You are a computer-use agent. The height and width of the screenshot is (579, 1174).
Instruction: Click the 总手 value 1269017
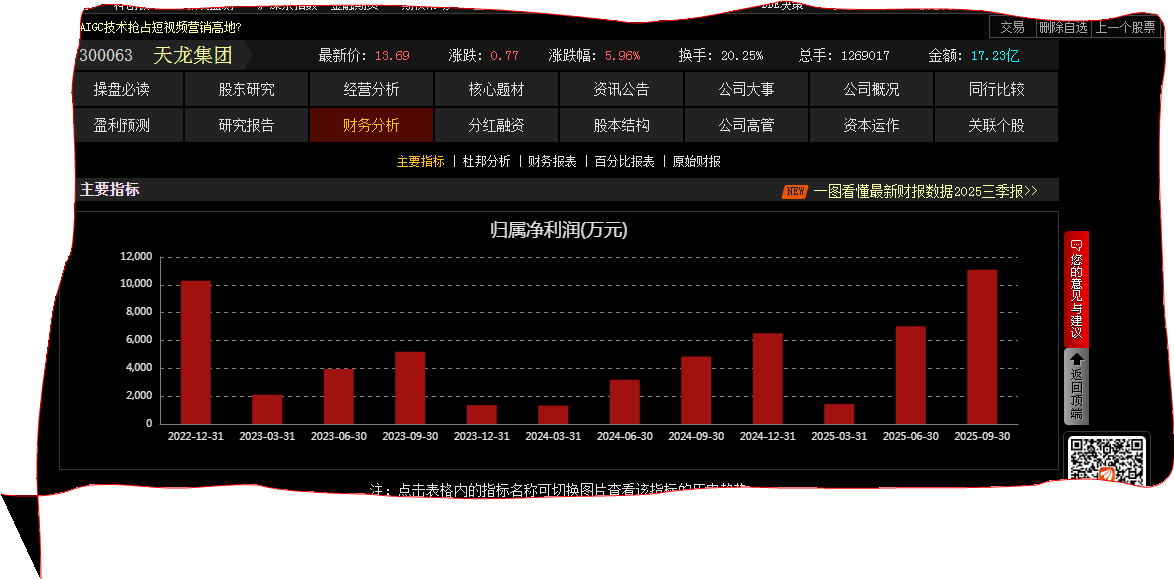866,55
